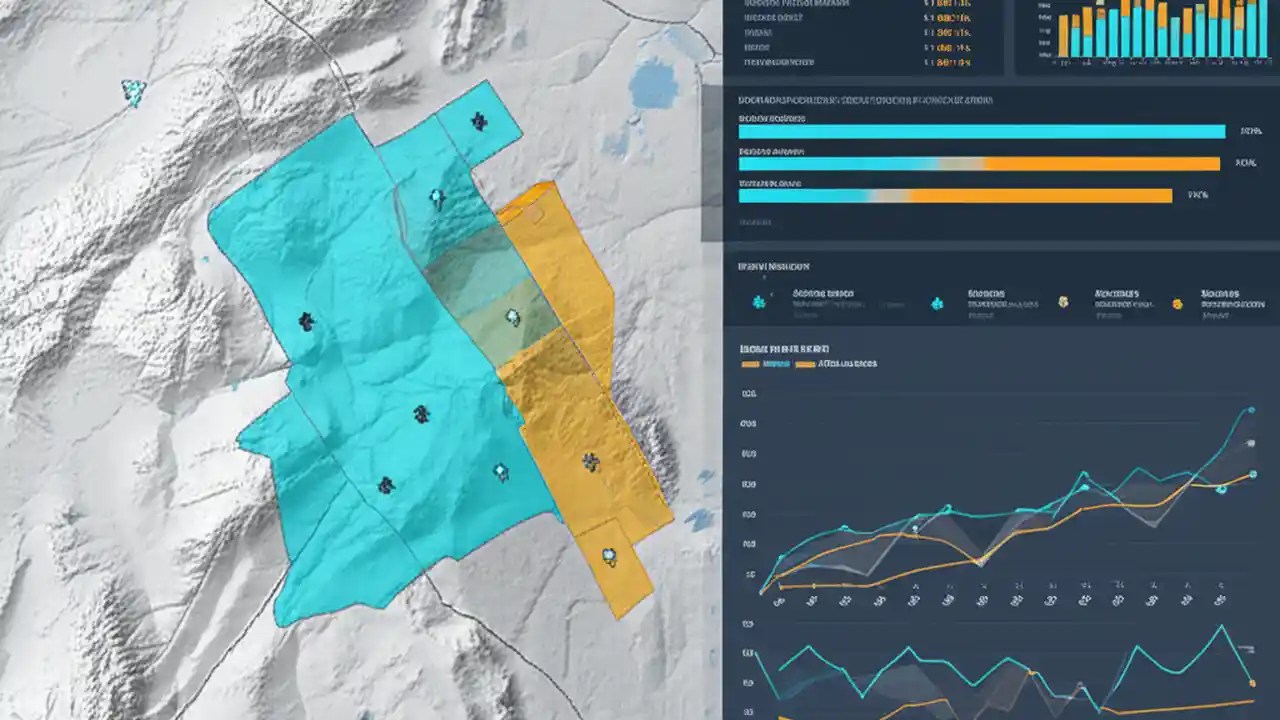This screenshot has width=1280, height=720.
Task: Select the statistics list tab in the upper panel
Action: (860, 35)
